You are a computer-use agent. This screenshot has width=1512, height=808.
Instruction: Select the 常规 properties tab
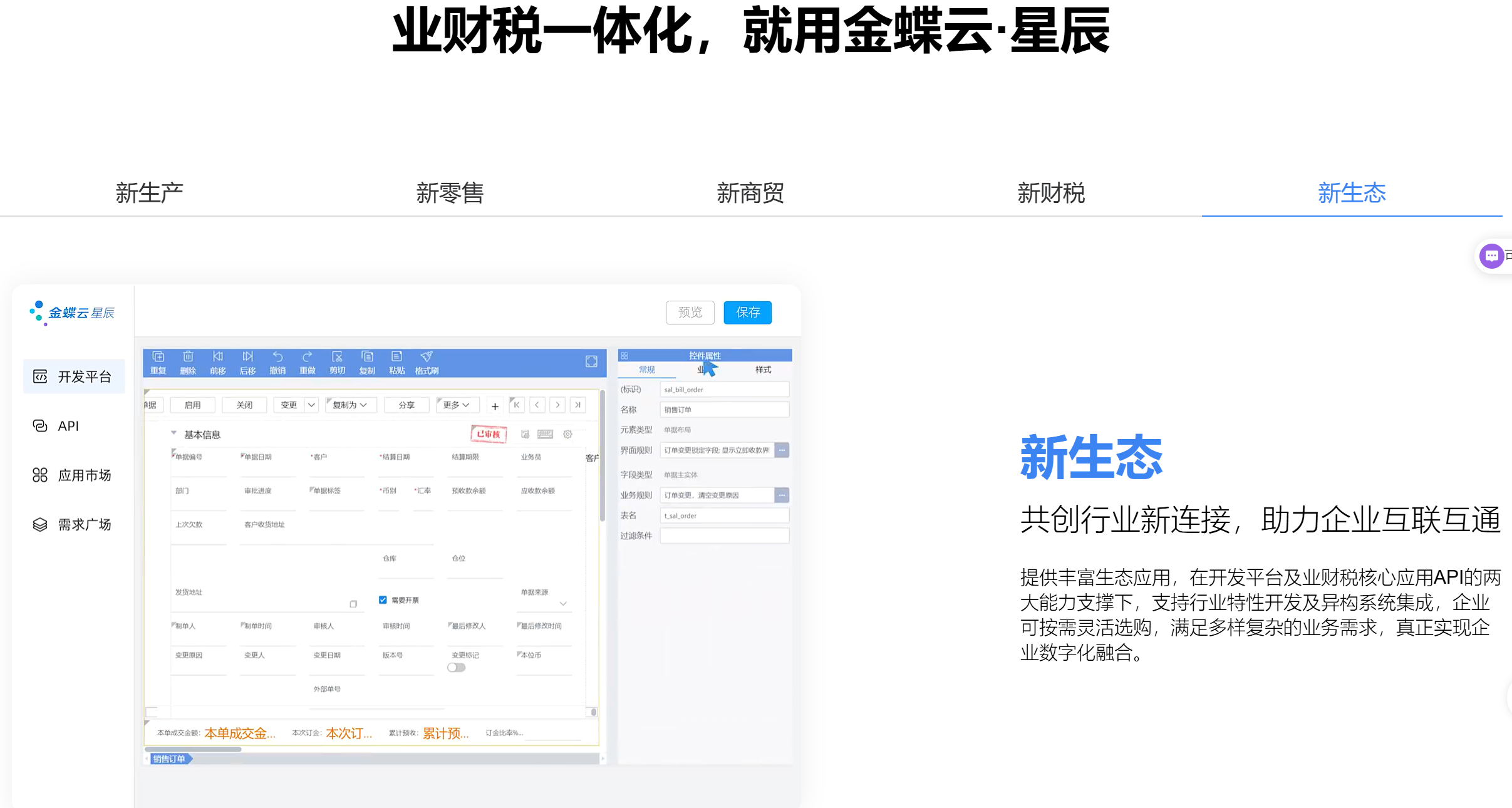[647, 370]
